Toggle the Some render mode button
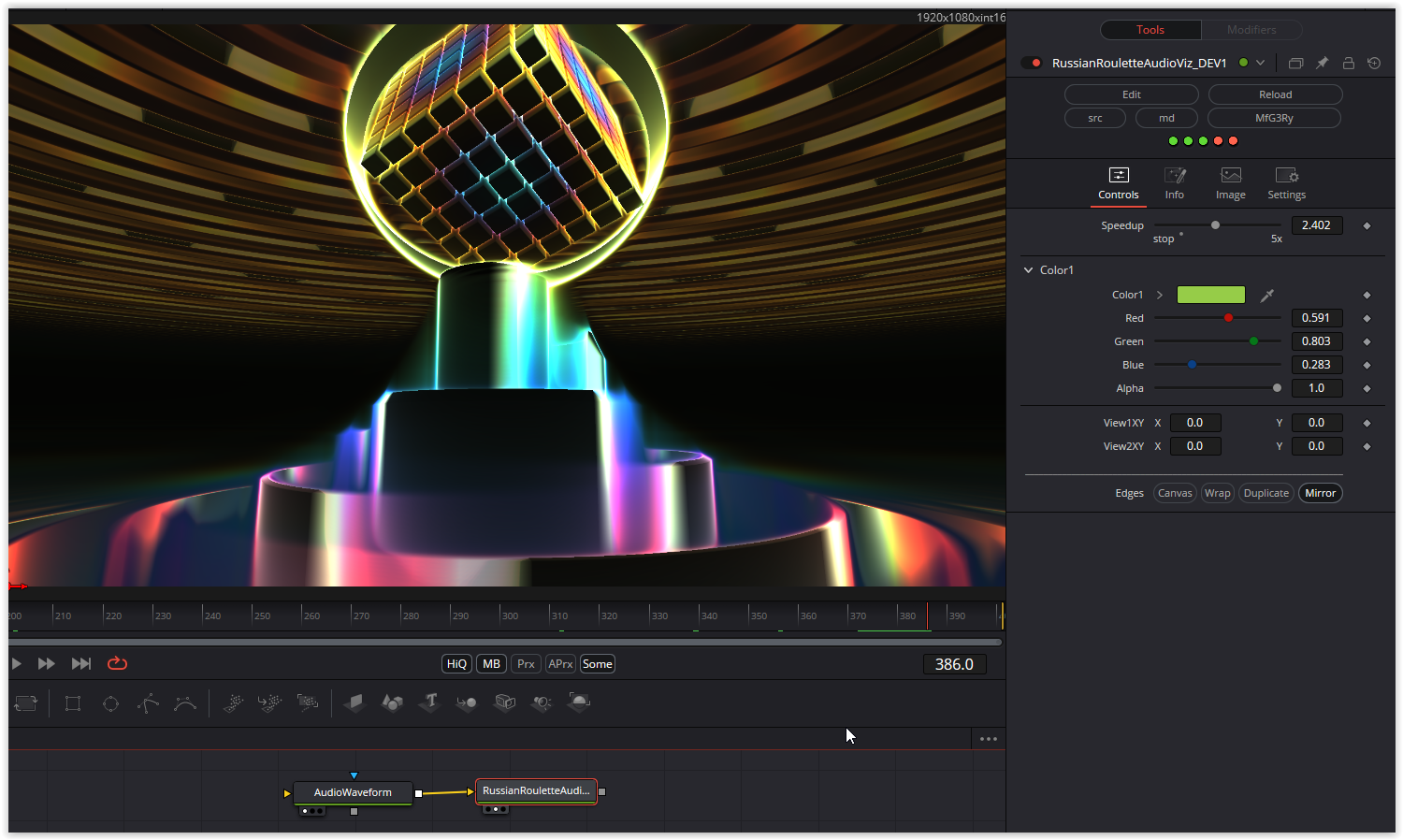1403x840 pixels. tap(597, 664)
